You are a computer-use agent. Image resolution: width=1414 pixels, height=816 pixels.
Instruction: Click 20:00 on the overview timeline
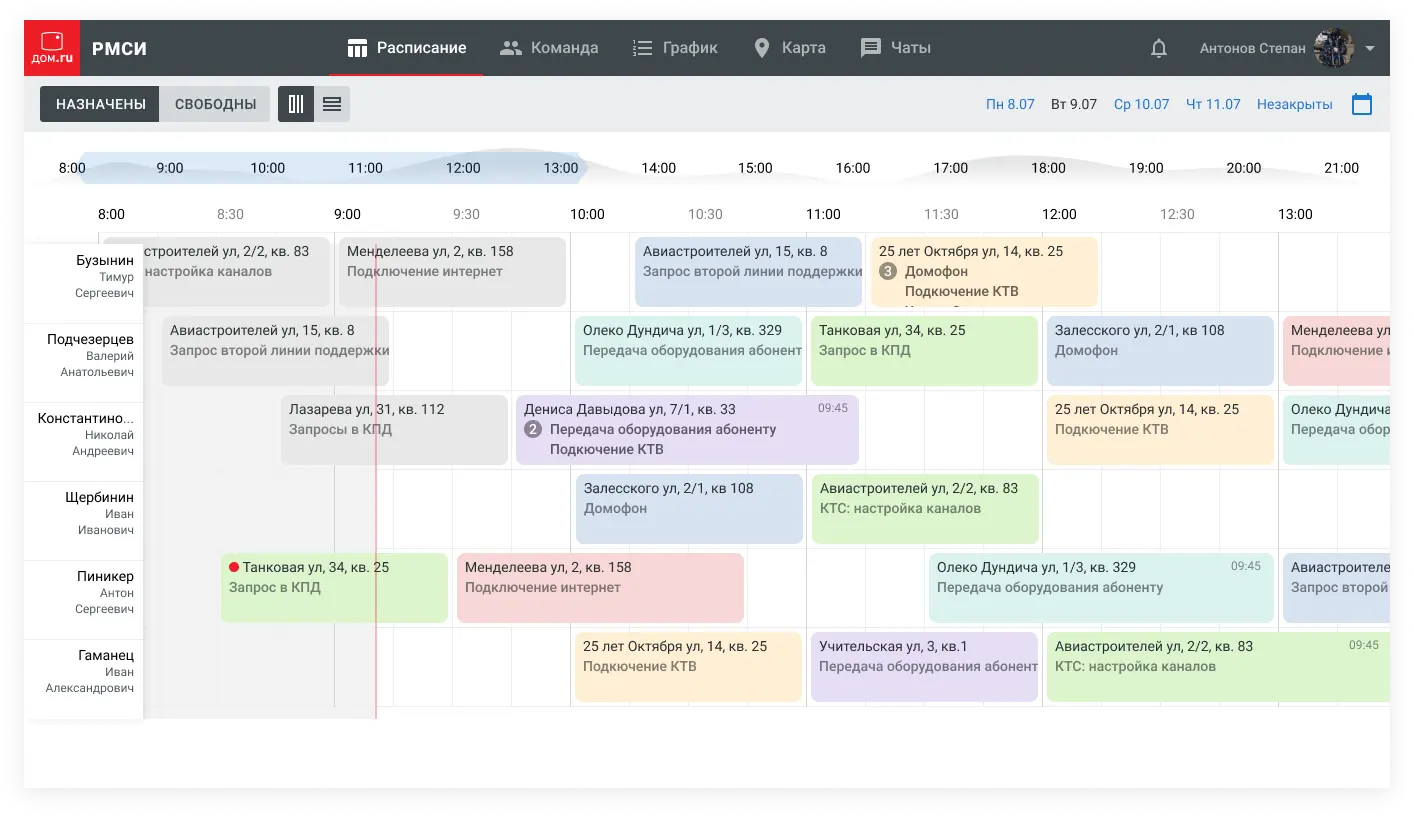pos(1243,168)
